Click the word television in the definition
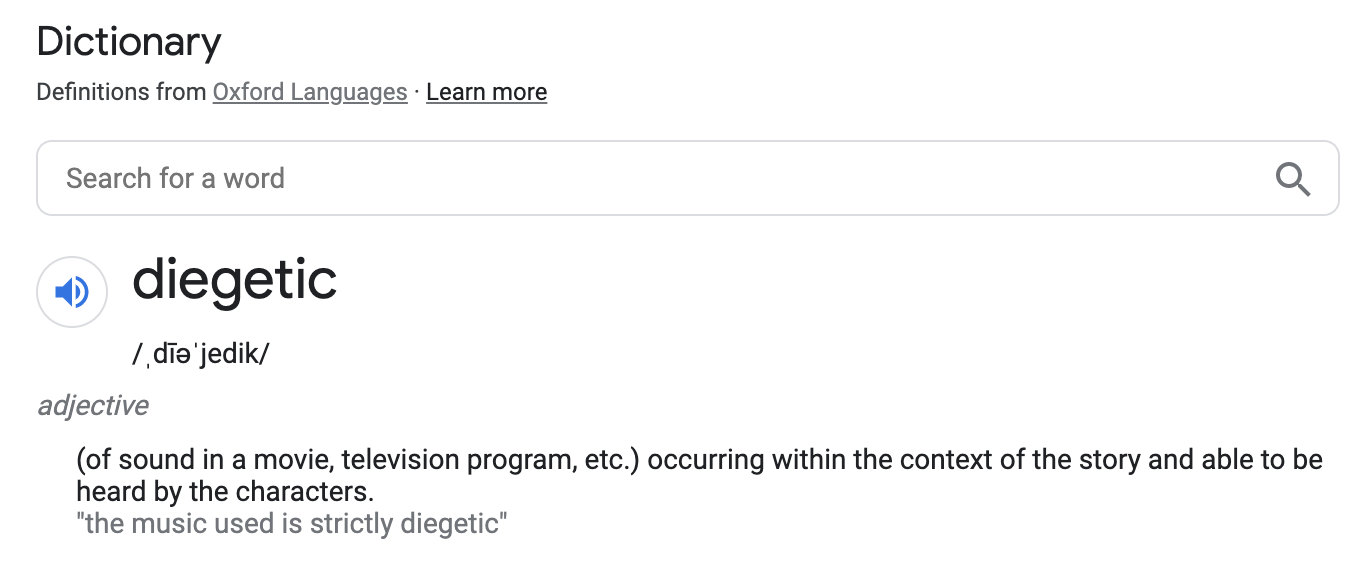Image resolution: width=1368 pixels, height=582 pixels. [408, 461]
